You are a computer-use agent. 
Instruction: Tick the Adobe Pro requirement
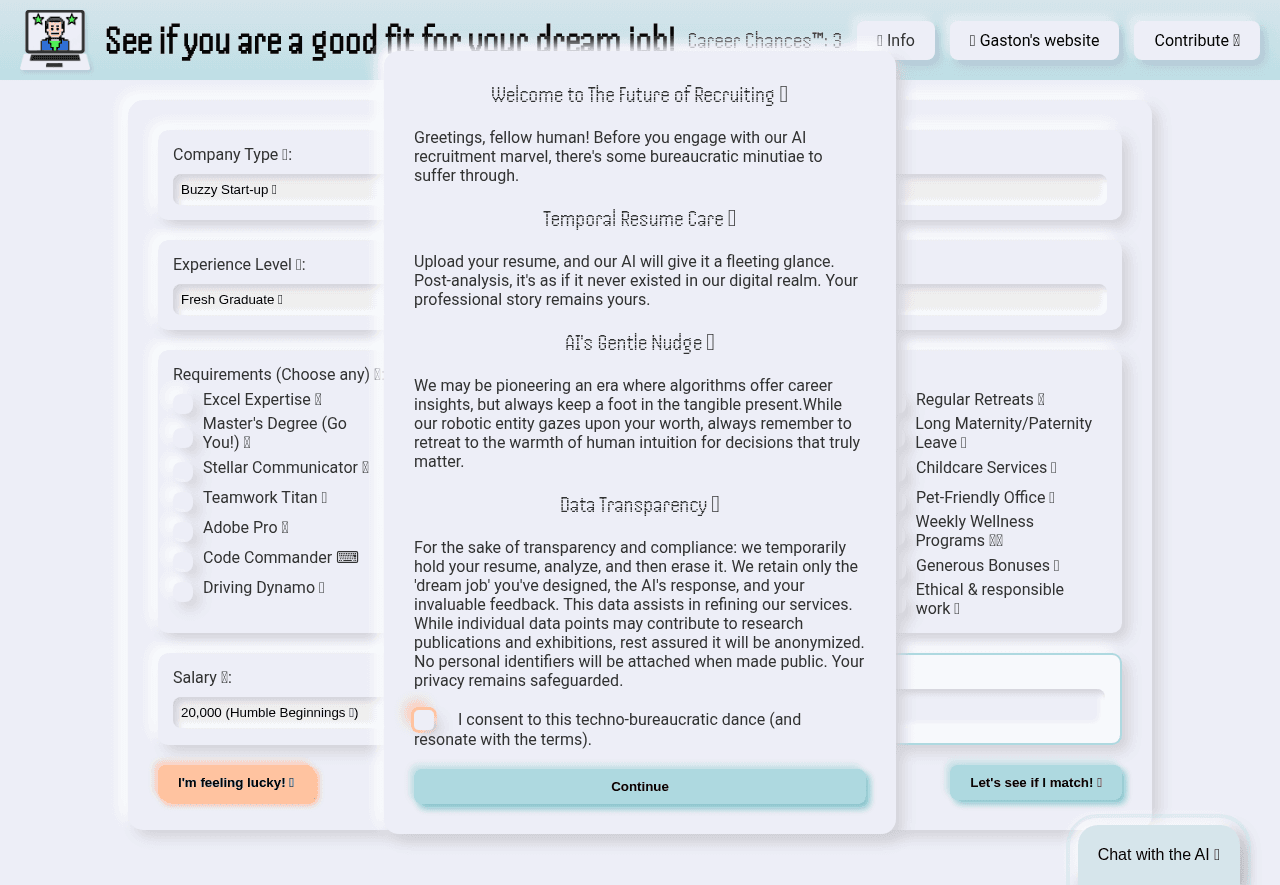[x=182, y=529]
